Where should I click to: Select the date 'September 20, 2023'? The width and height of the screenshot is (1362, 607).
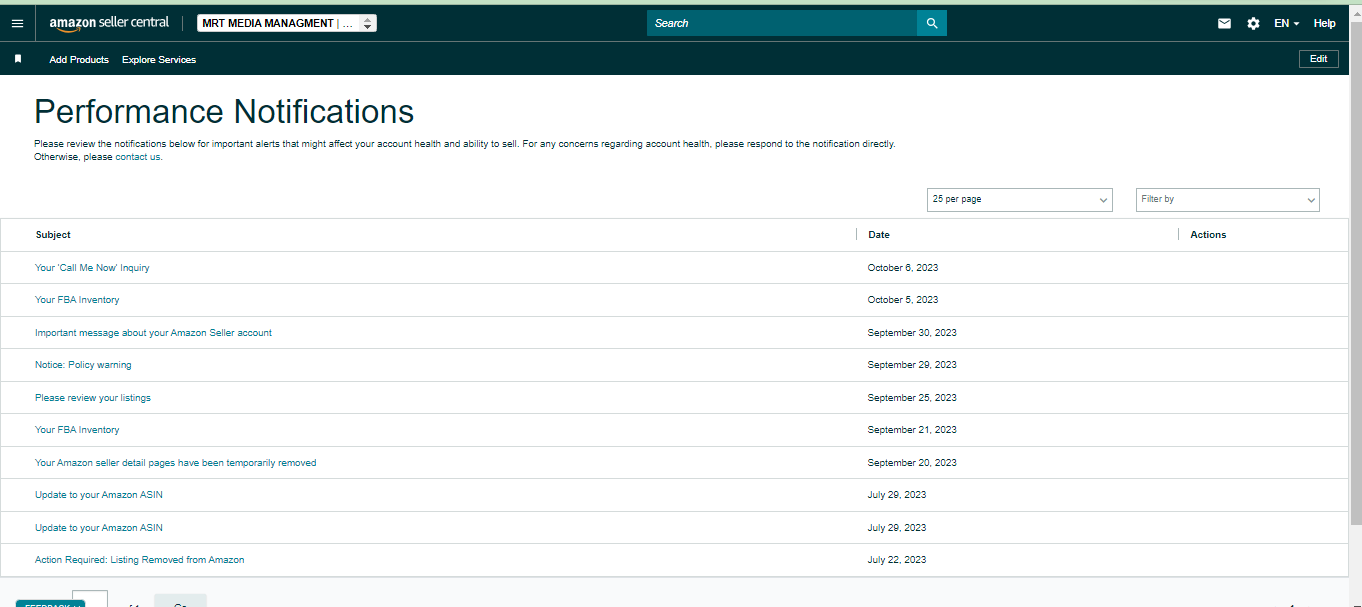(912, 463)
